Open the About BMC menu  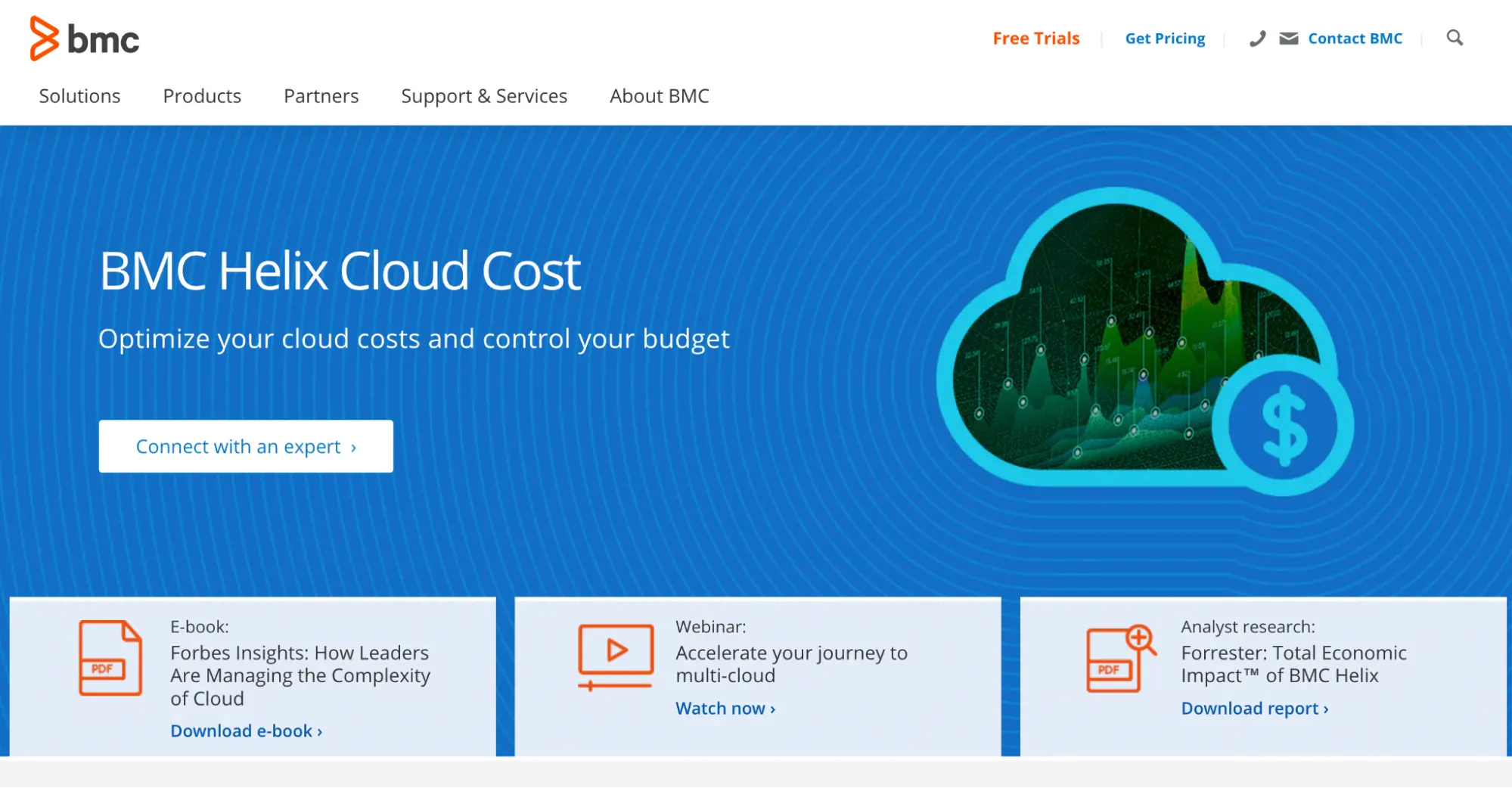tap(660, 96)
